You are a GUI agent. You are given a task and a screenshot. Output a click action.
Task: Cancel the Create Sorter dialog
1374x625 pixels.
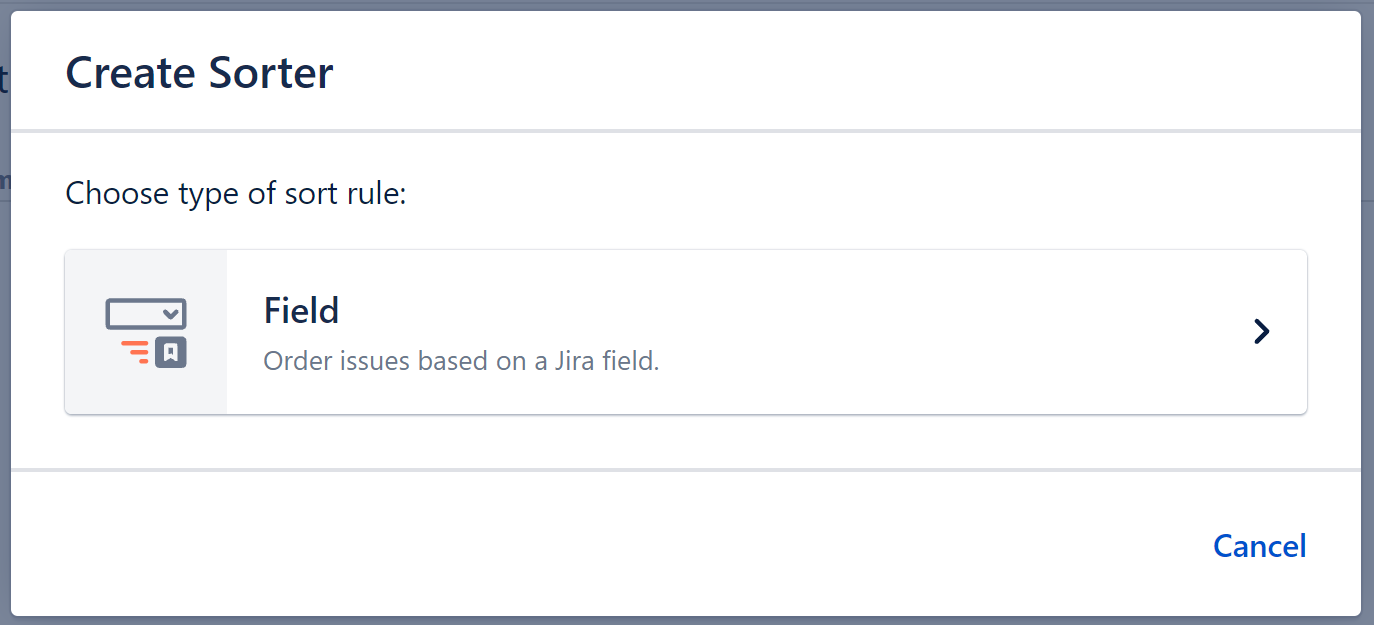click(1259, 546)
